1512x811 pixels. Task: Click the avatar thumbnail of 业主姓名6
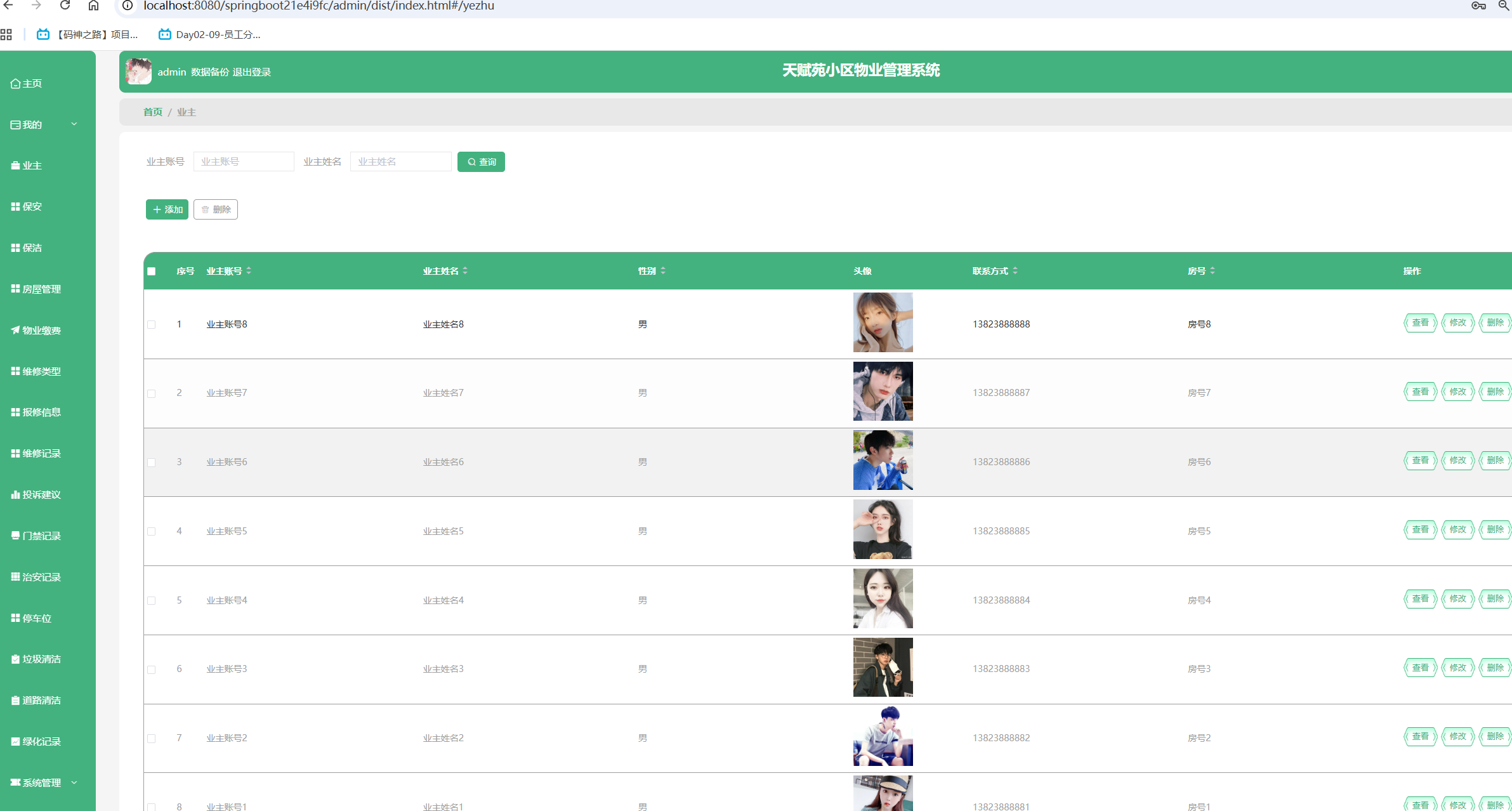point(883,460)
